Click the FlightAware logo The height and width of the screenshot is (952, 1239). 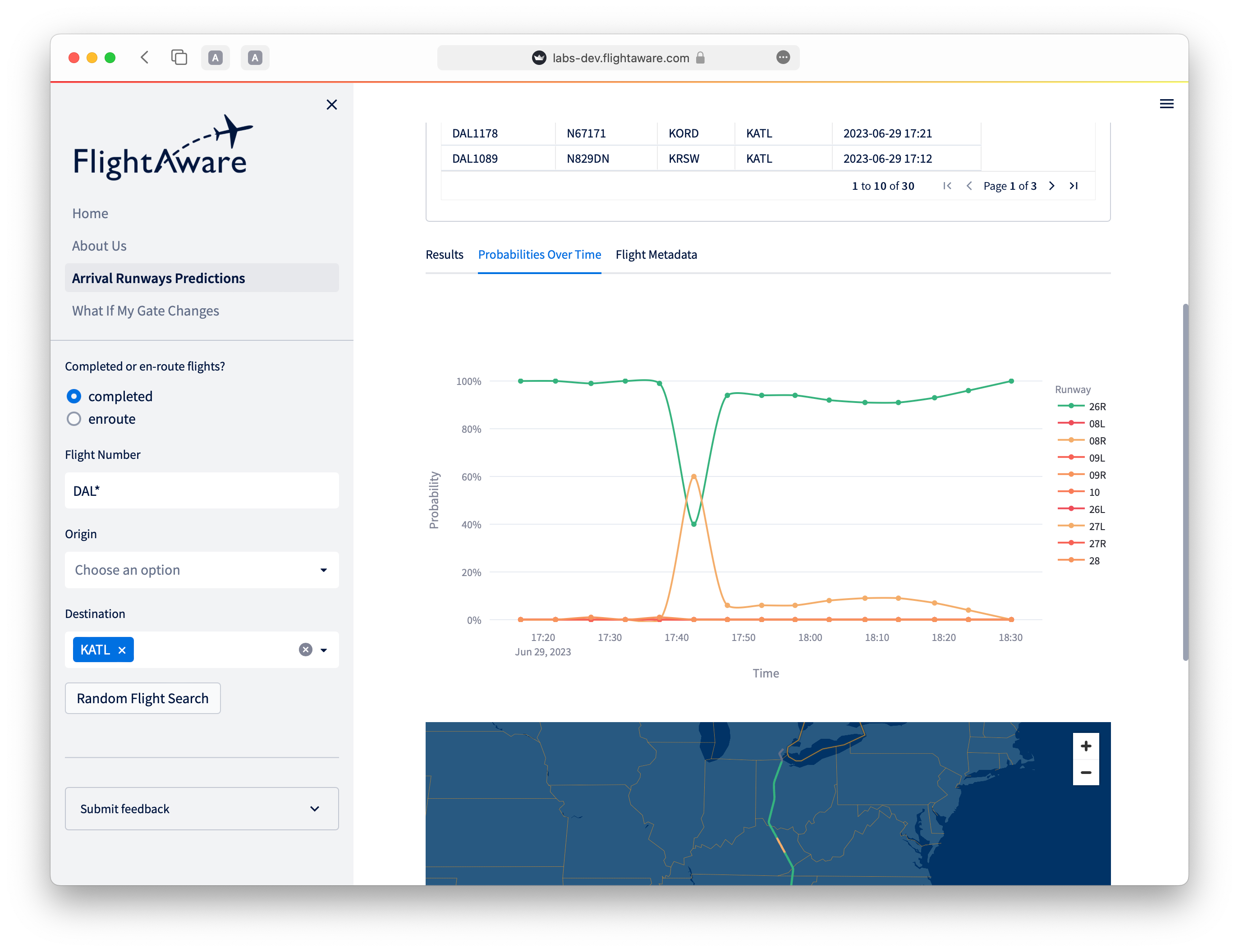click(x=163, y=147)
